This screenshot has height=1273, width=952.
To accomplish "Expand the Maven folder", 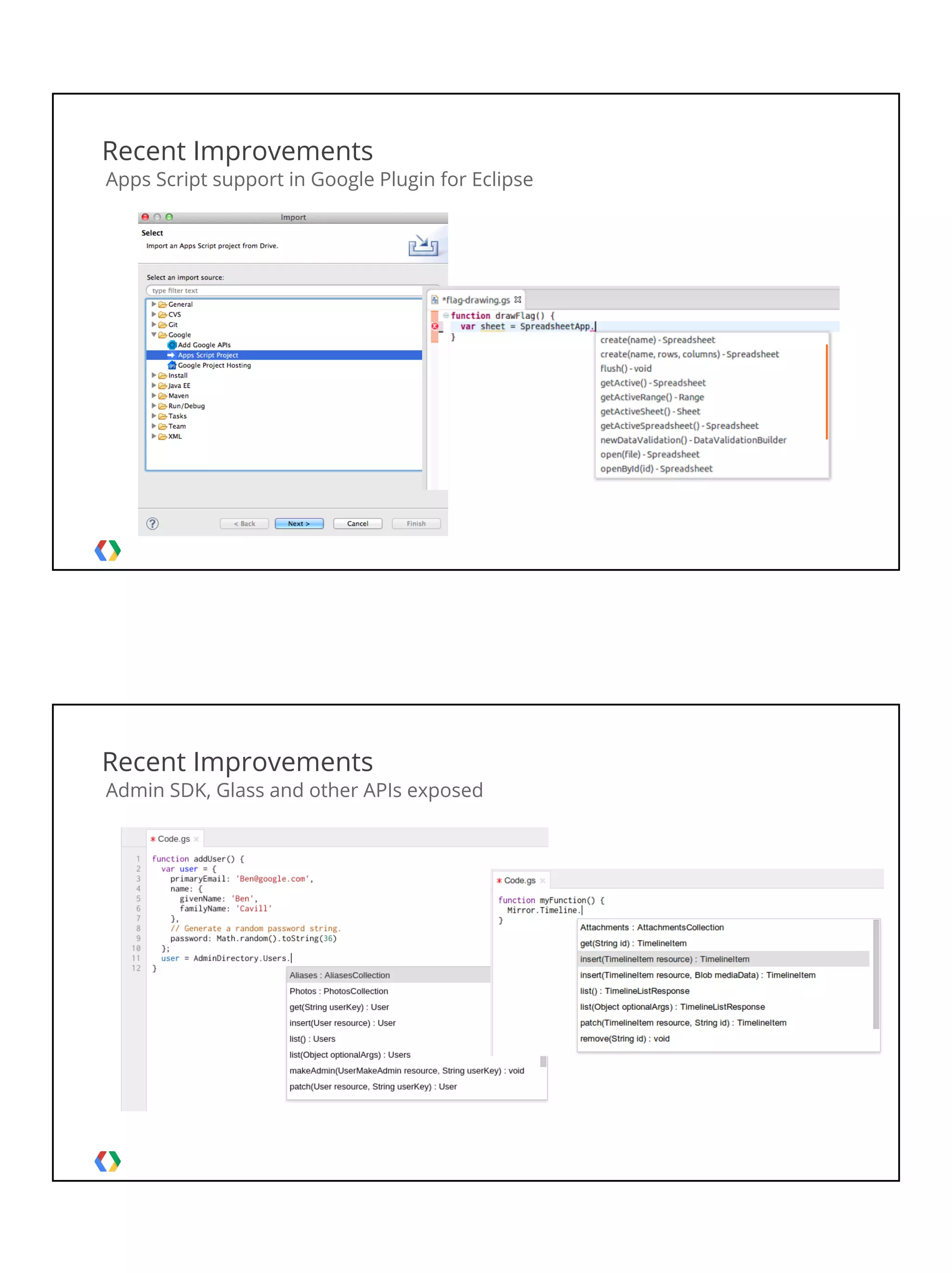I will [153, 395].
